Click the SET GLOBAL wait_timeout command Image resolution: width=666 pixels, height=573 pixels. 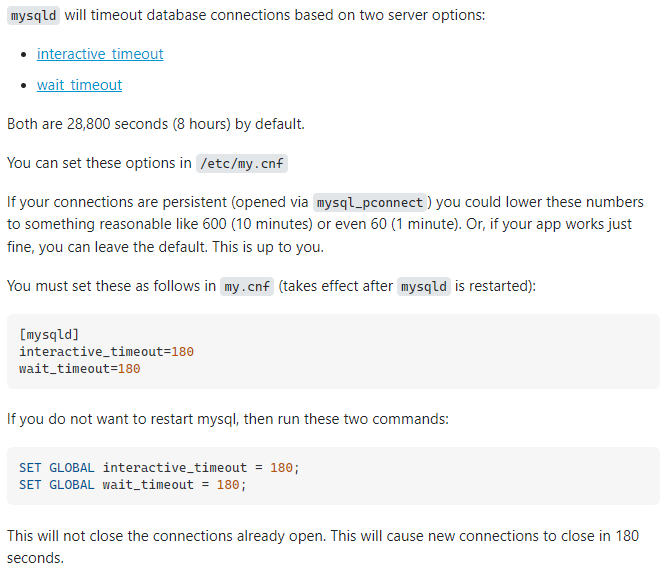(x=132, y=484)
